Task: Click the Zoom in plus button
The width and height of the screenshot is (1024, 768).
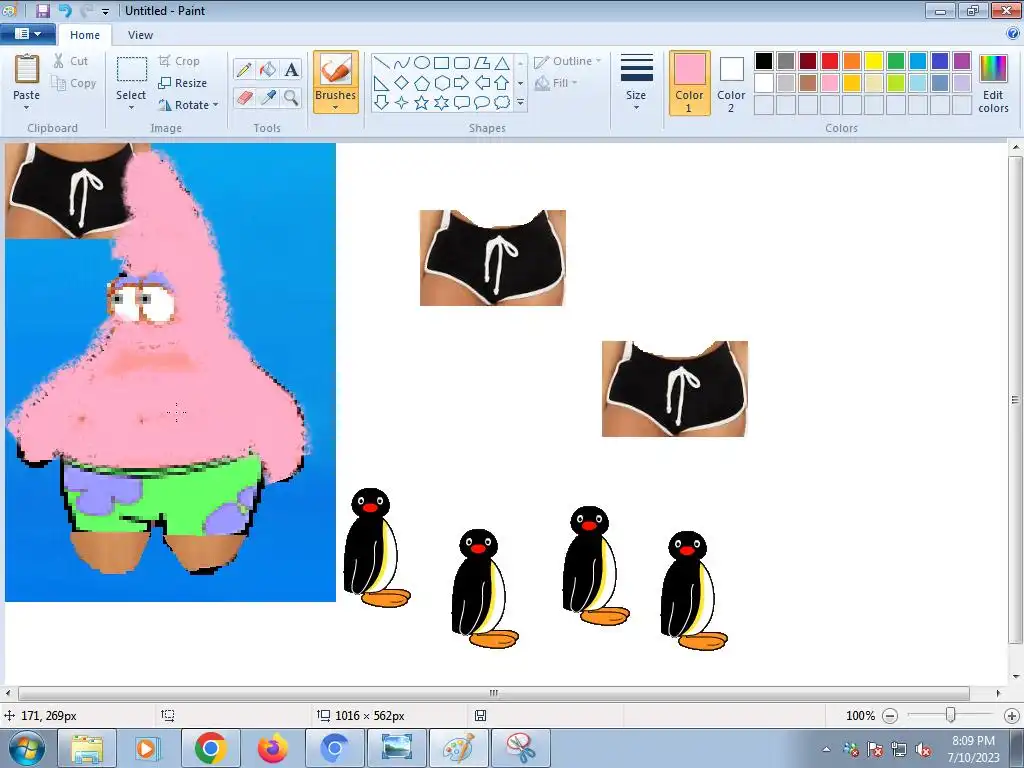Action: coord(1012,716)
